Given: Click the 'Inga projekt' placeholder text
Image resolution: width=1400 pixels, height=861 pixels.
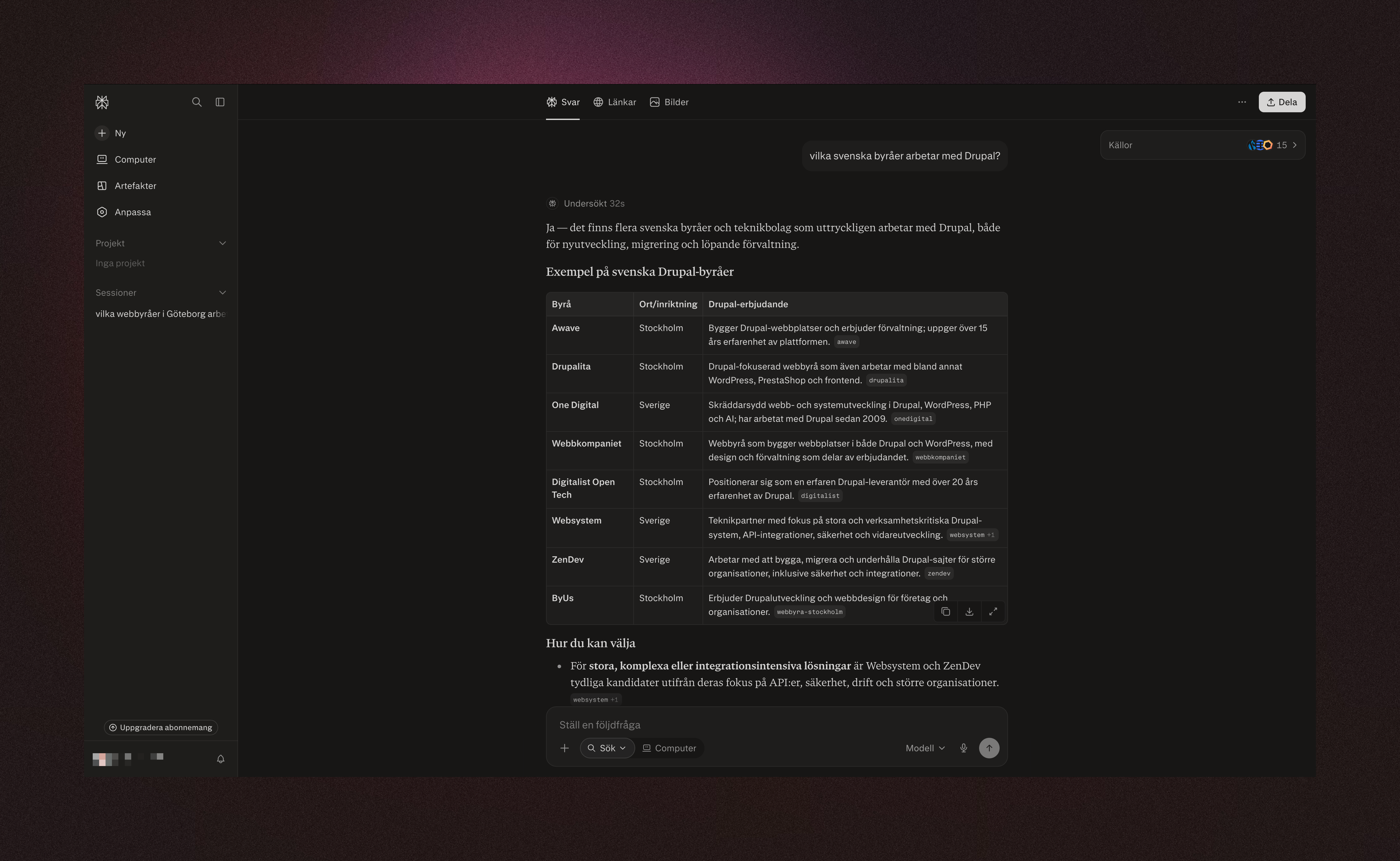Looking at the screenshot, I should click(x=120, y=263).
